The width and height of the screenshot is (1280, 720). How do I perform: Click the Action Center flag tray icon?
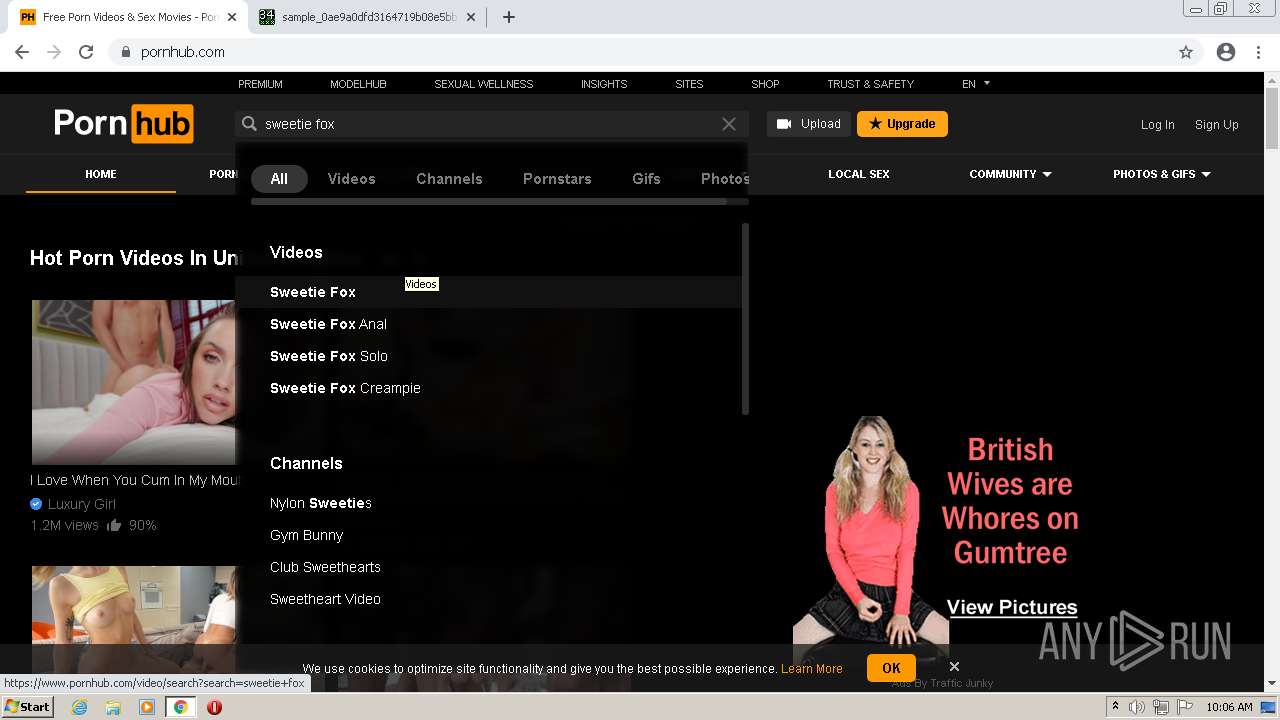(1184, 707)
